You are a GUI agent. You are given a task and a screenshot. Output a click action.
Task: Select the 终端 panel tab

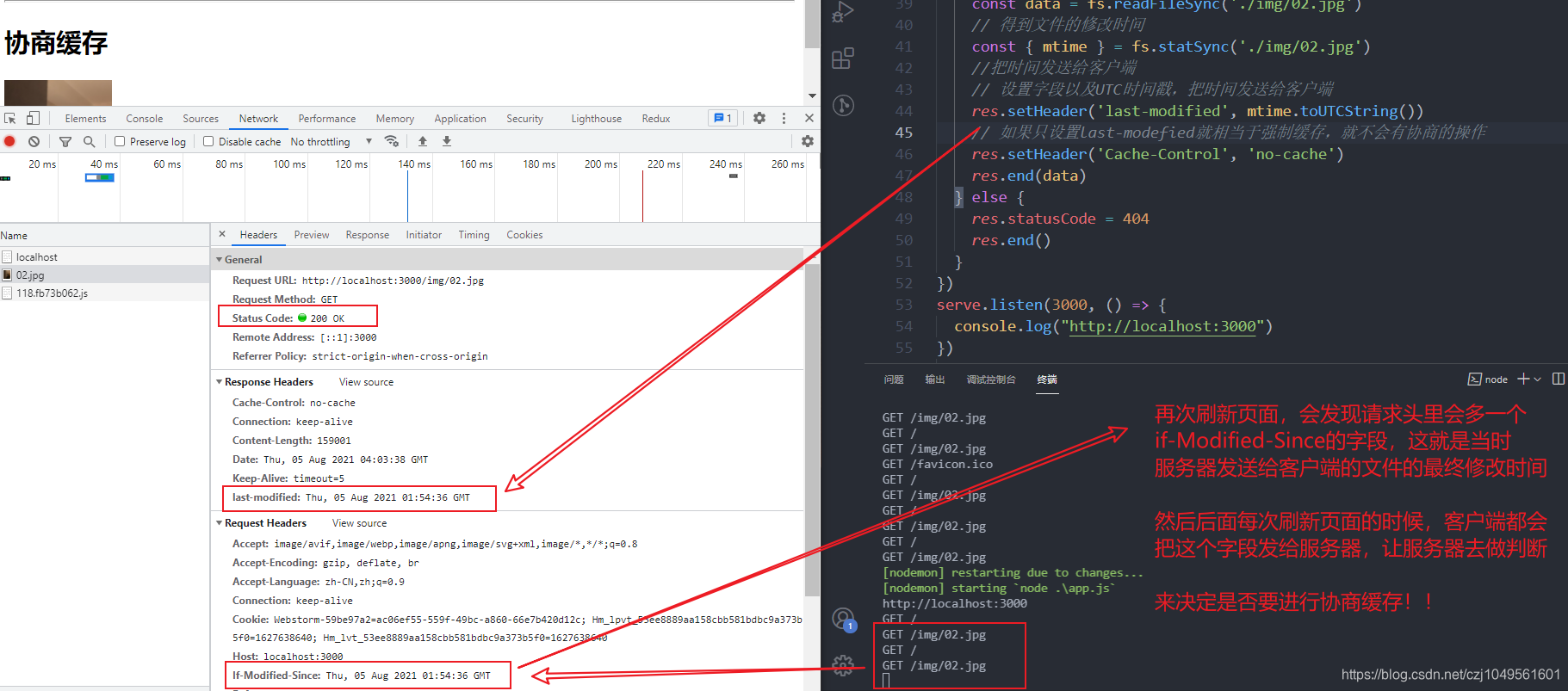[x=1047, y=379]
